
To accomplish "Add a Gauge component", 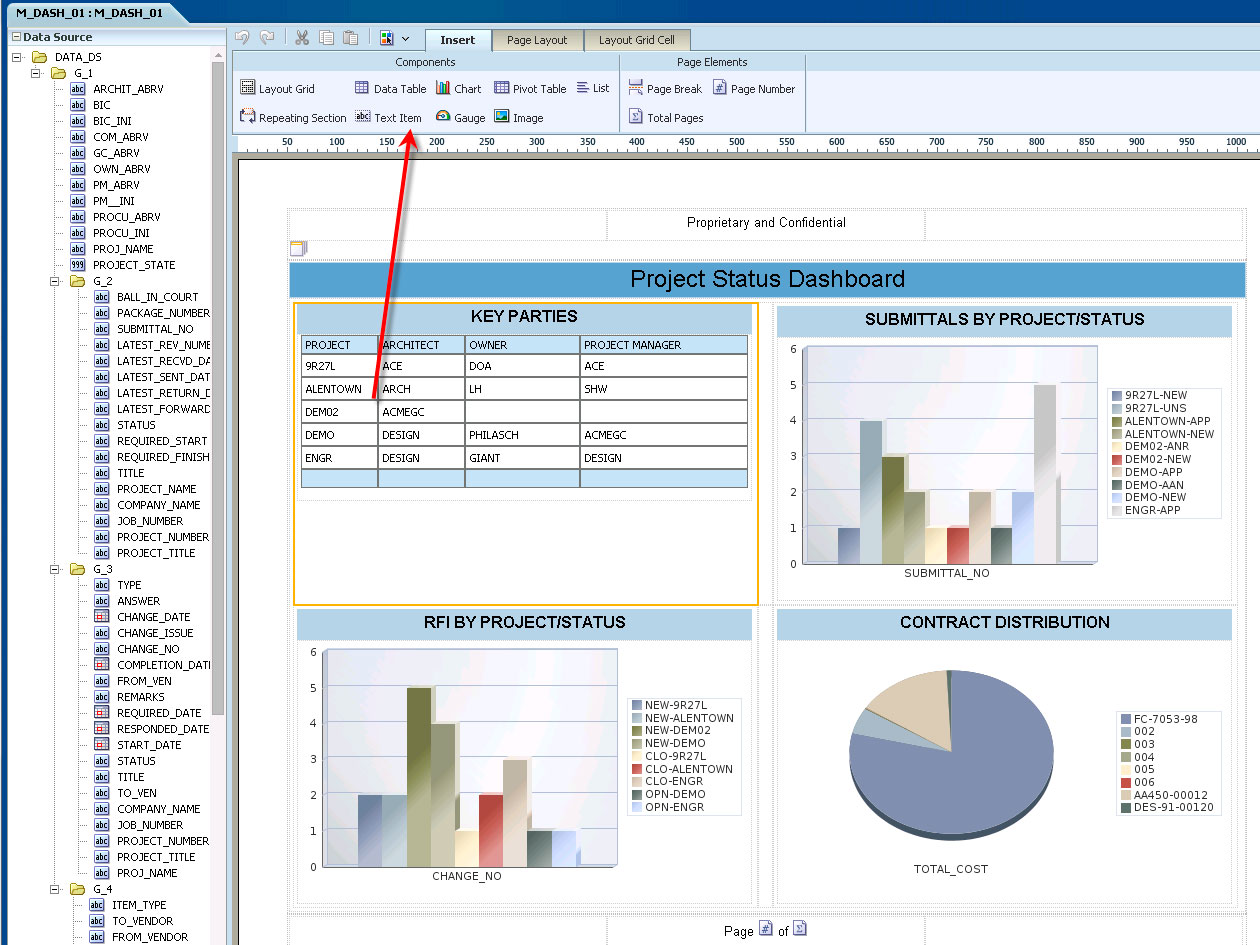I will click(460, 117).
